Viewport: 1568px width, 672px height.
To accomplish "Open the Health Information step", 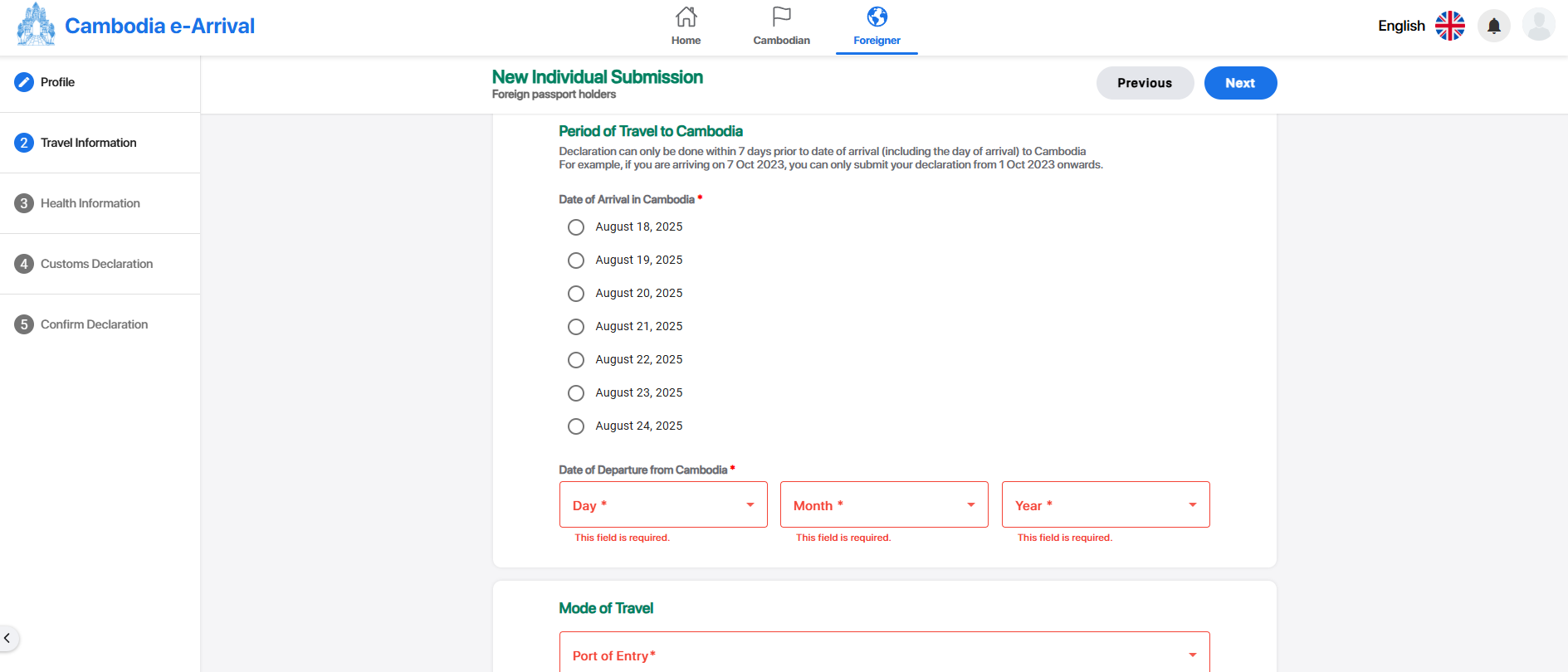I will coord(90,202).
